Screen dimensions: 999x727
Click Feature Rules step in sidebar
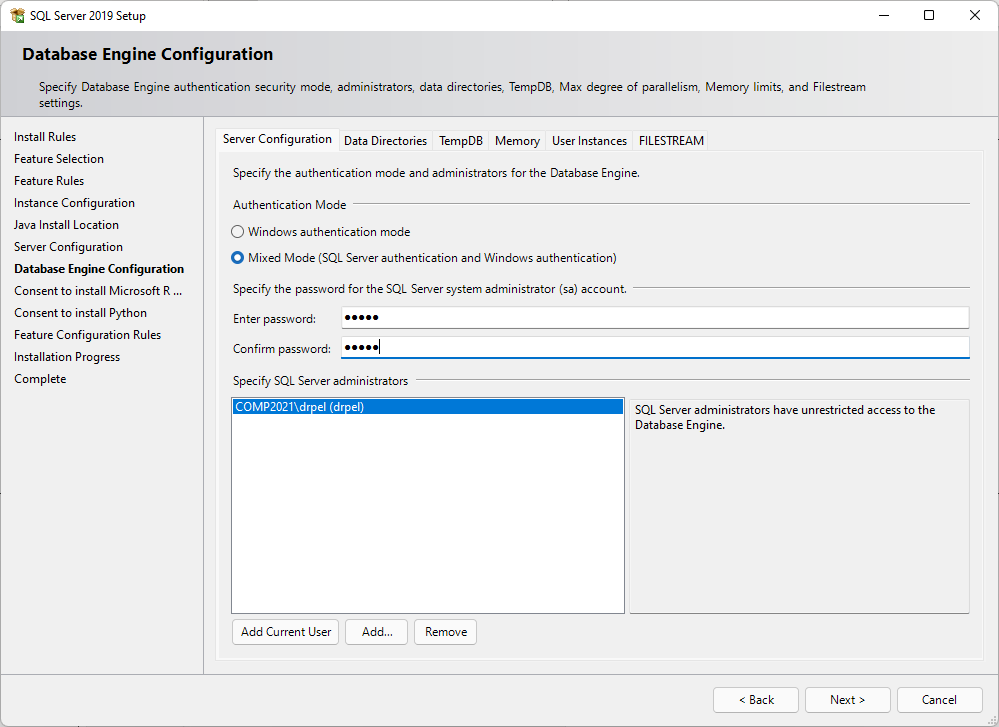click(49, 181)
